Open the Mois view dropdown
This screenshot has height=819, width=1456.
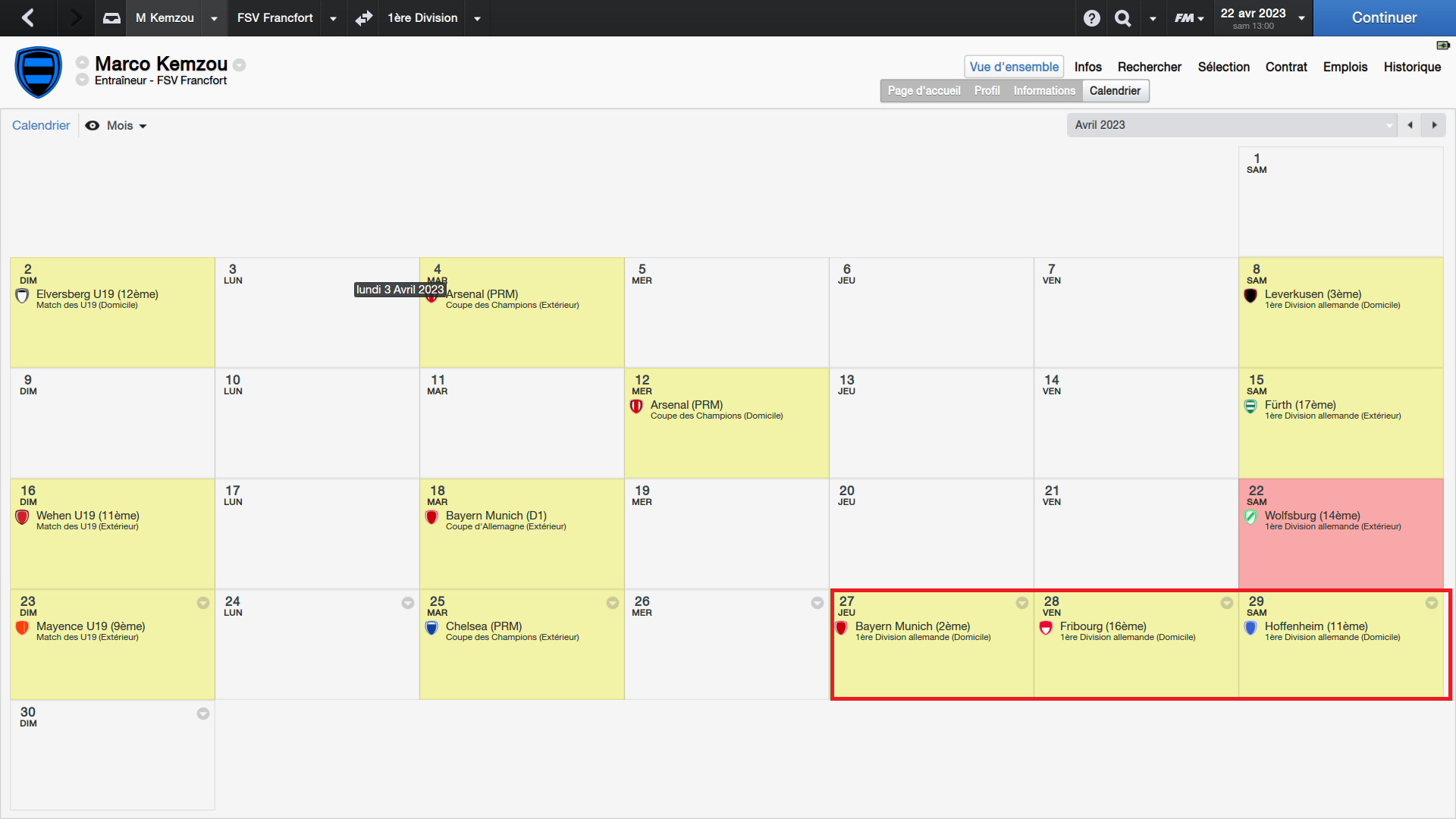coord(127,126)
